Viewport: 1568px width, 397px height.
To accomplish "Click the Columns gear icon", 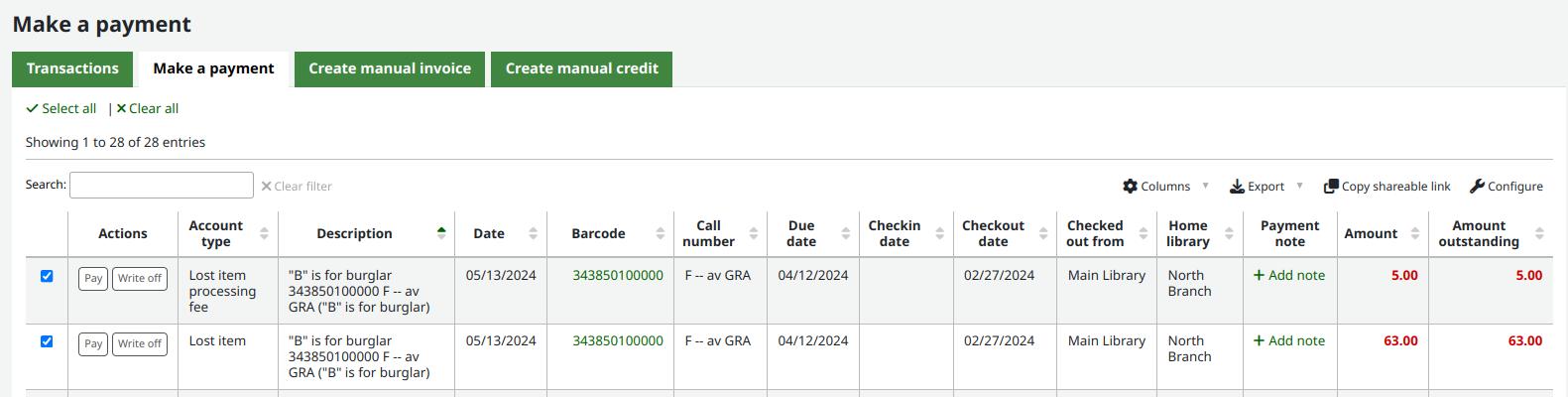I will pos(1130,187).
